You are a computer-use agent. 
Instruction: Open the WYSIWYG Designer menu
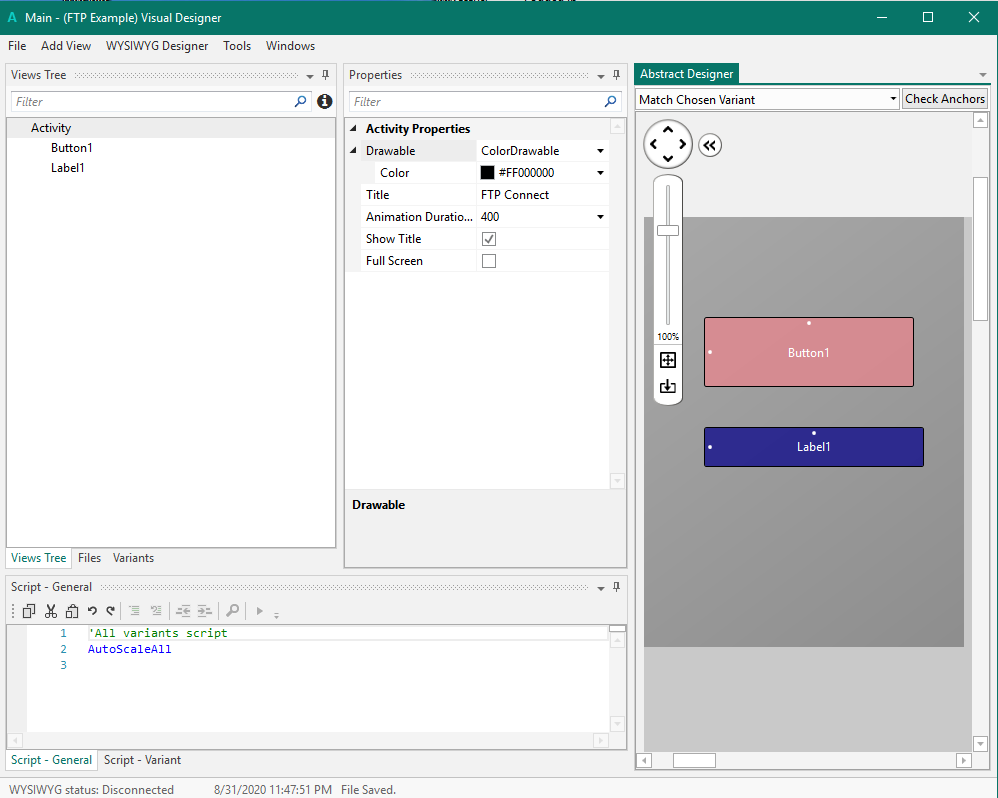point(156,45)
